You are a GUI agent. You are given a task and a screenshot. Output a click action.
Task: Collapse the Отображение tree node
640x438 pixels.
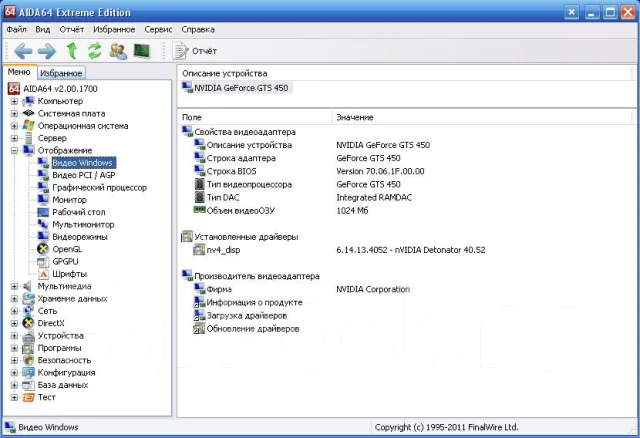(14, 151)
